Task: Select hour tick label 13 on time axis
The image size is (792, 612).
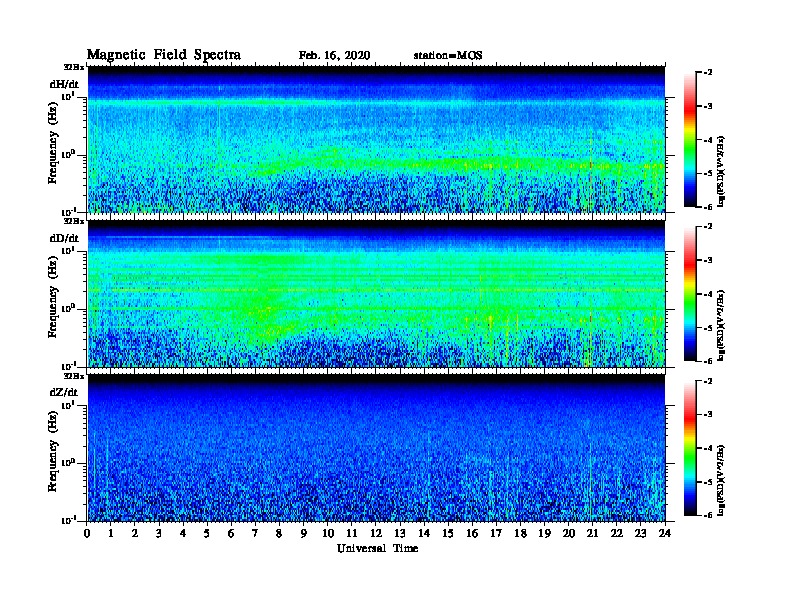Action: [400, 533]
